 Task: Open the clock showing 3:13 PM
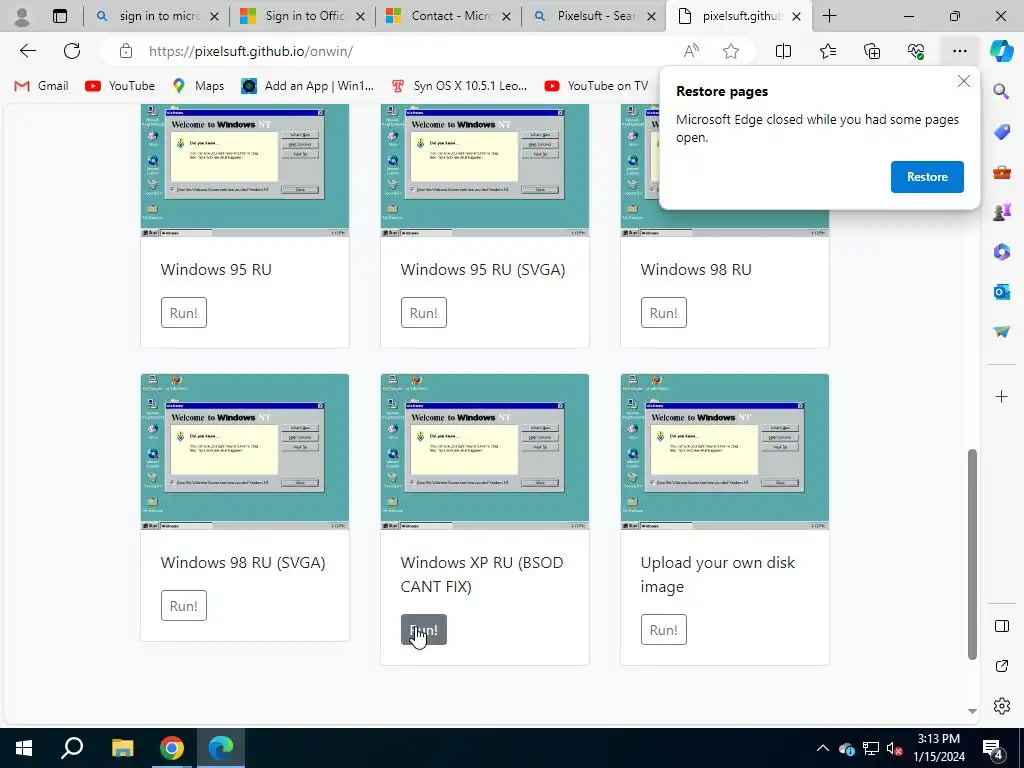[x=939, y=748]
